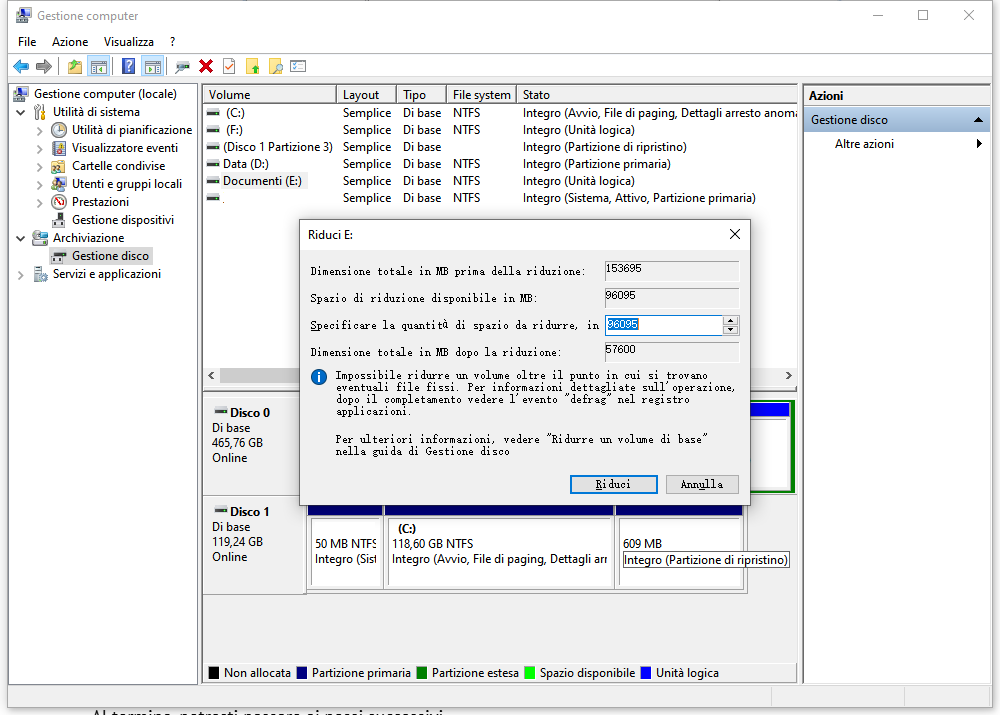This screenshot has width=1000, height=715.
Task: Collapse the Archiviazione tree node
Action: [x=22, y=238]
